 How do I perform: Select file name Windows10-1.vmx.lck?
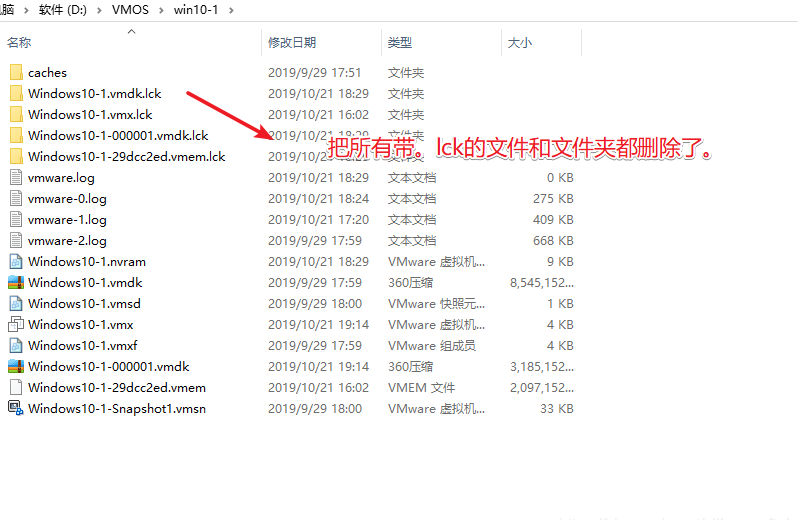click(90, 114)
